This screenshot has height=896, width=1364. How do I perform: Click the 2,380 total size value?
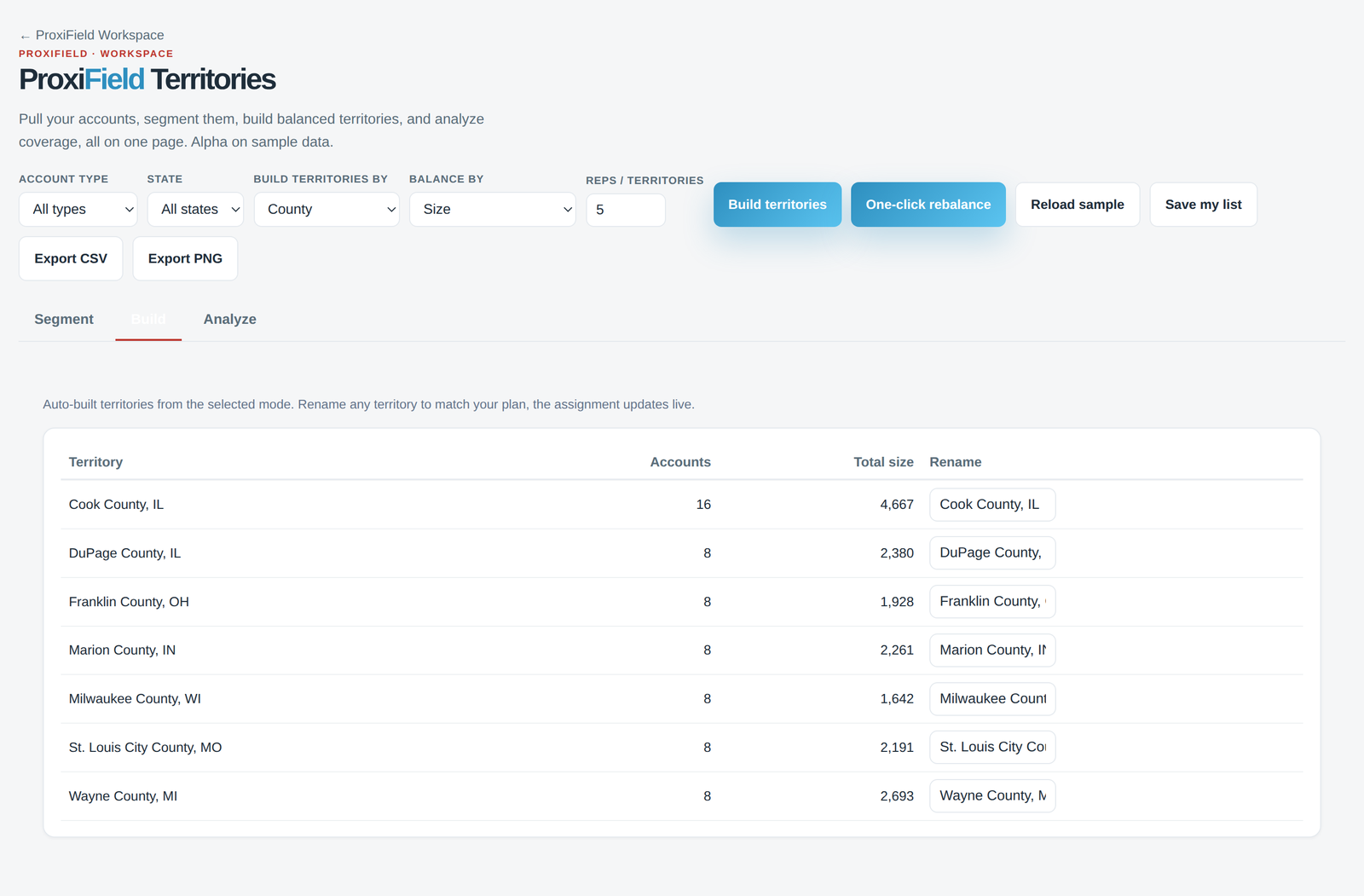(897, 553)
